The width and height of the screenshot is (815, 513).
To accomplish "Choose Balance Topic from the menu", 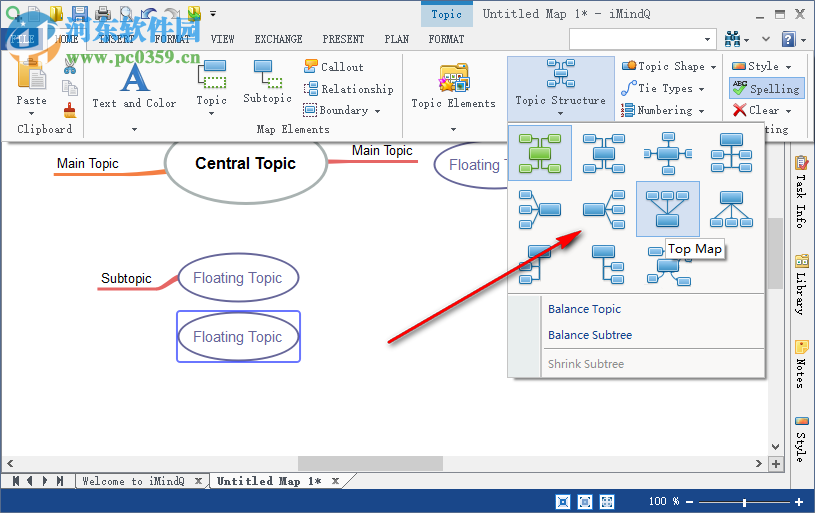I will tap(584, 309).
